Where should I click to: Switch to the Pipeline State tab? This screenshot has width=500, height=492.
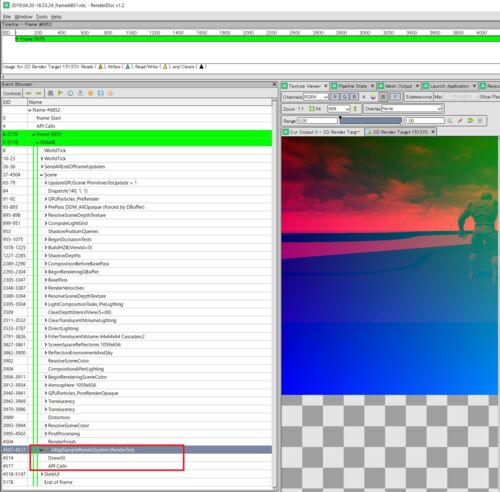click(x=352, y=86)
